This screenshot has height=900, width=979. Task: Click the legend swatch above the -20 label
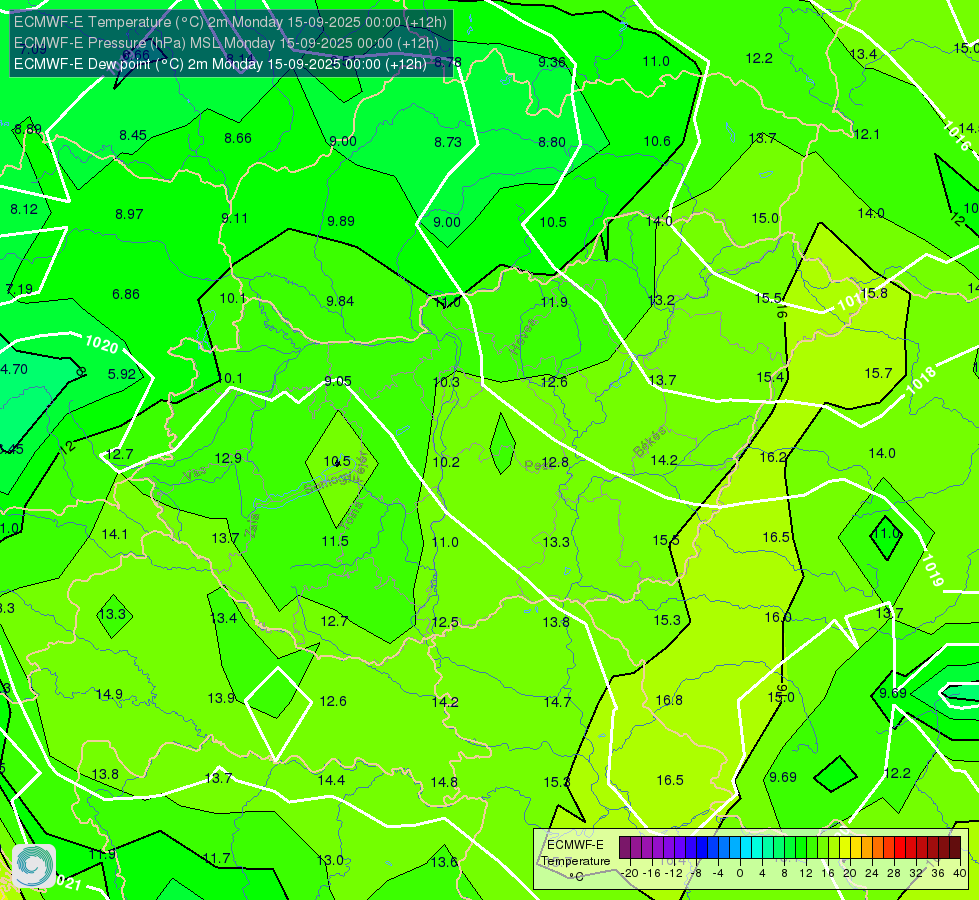pyautogui.click(x=625, y=848)
